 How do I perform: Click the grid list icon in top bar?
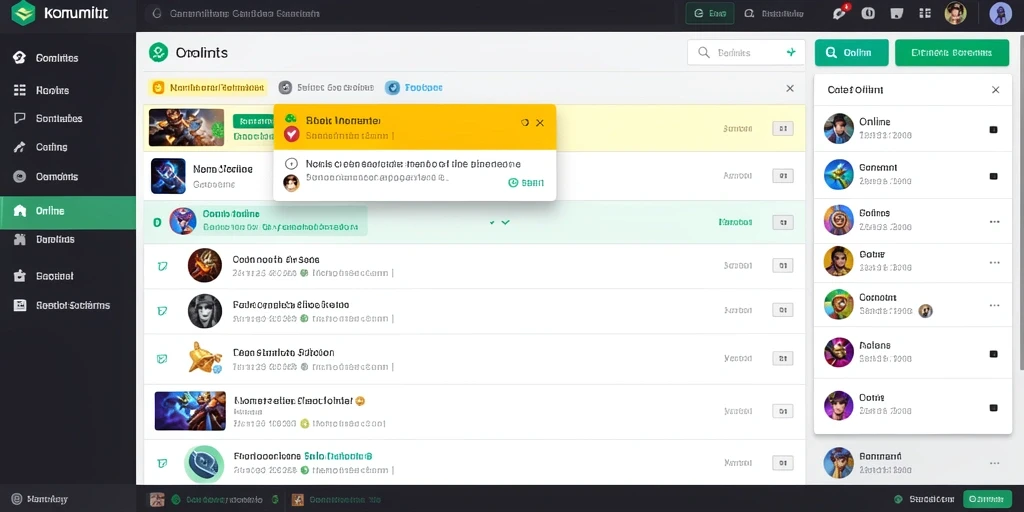click(x=925, y=13)
